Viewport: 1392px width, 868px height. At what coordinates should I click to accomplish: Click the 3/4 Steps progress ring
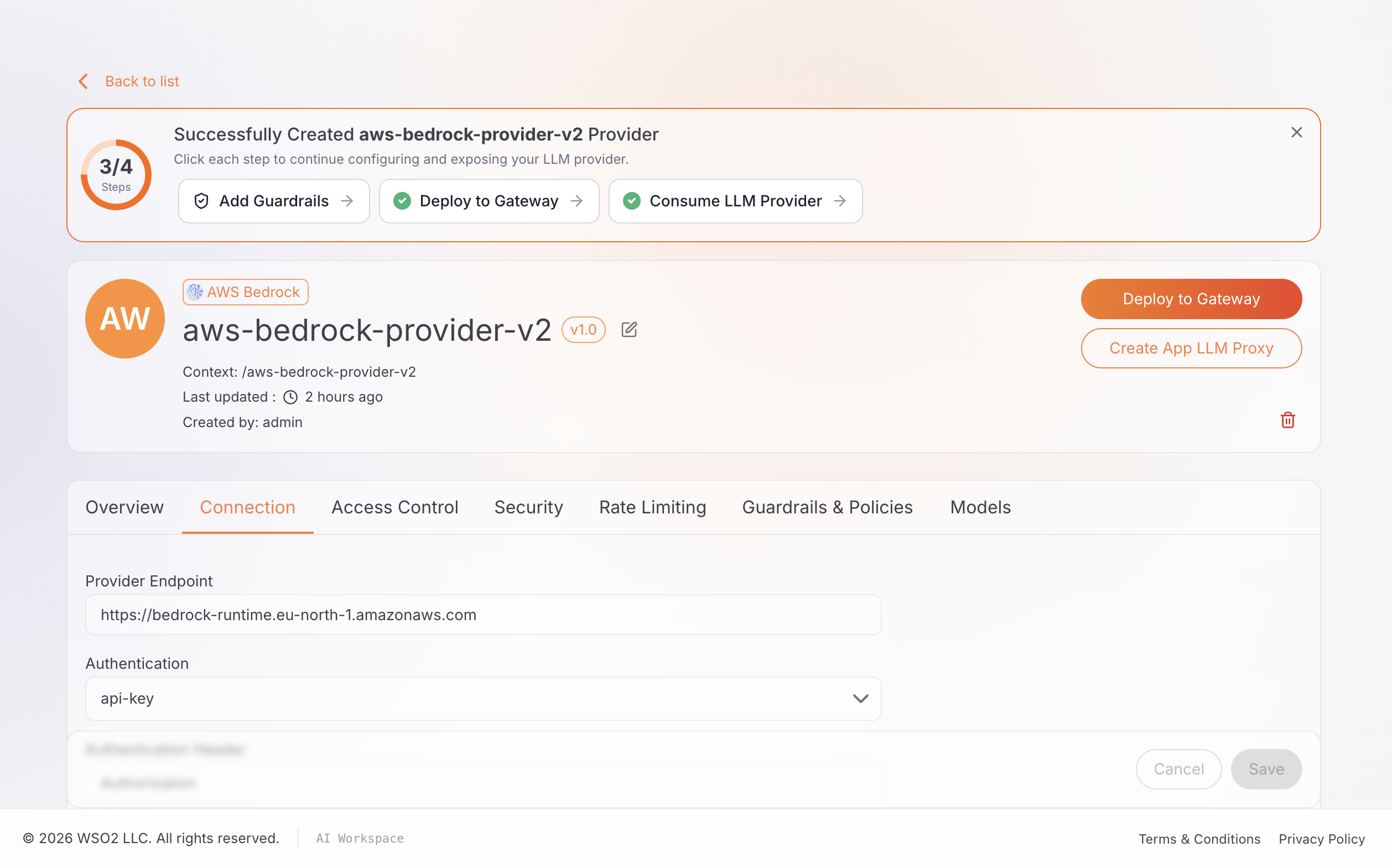pos(116,174)
